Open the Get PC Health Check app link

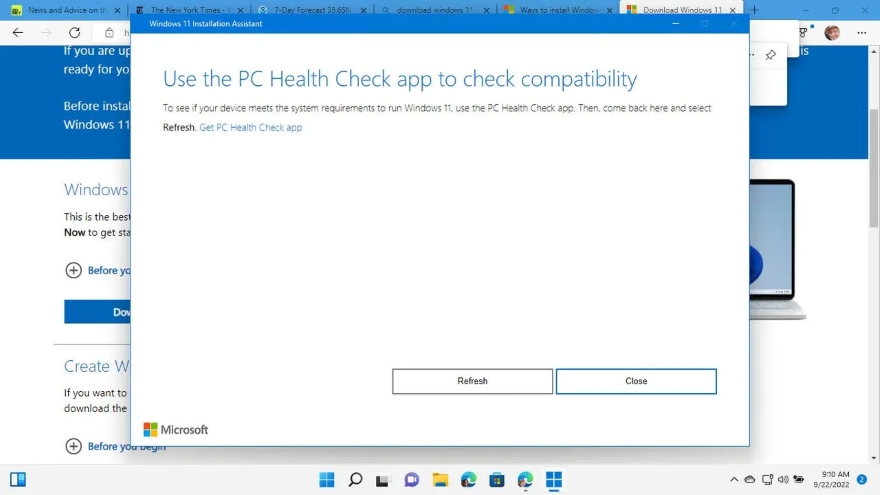coord(250,127)
